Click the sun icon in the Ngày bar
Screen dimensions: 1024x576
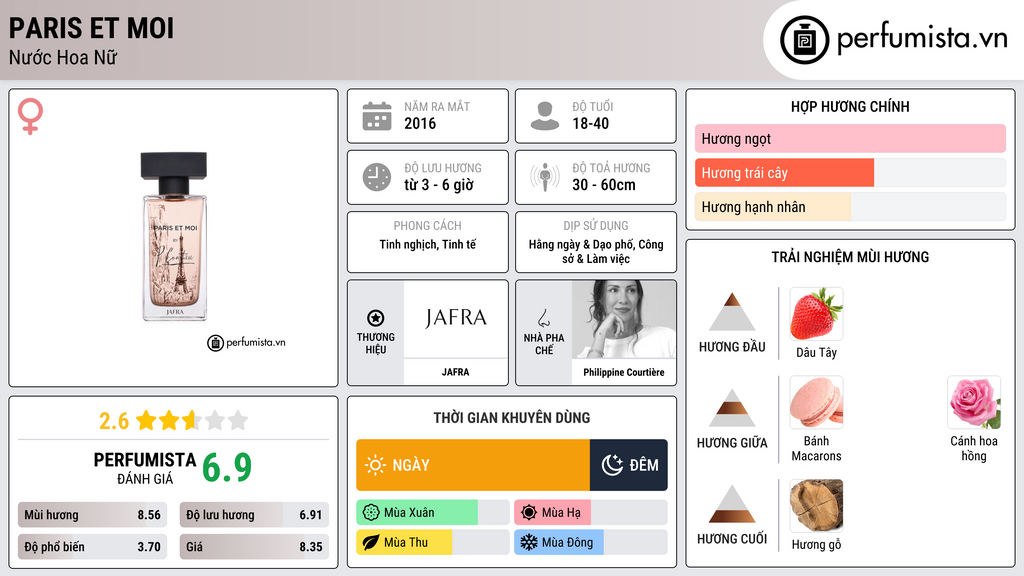pos(375,465)
